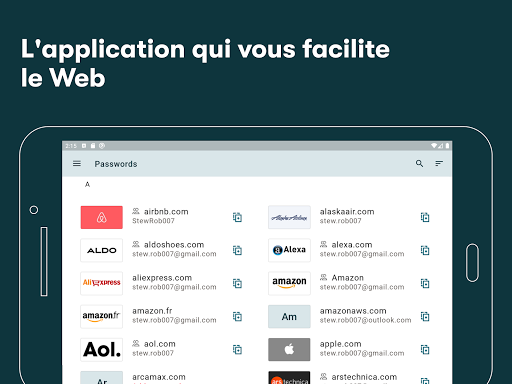This screenshot has width=512, height=384.
Task: Select the Ars Technica logo thumbnail
Action: (289, 378)
